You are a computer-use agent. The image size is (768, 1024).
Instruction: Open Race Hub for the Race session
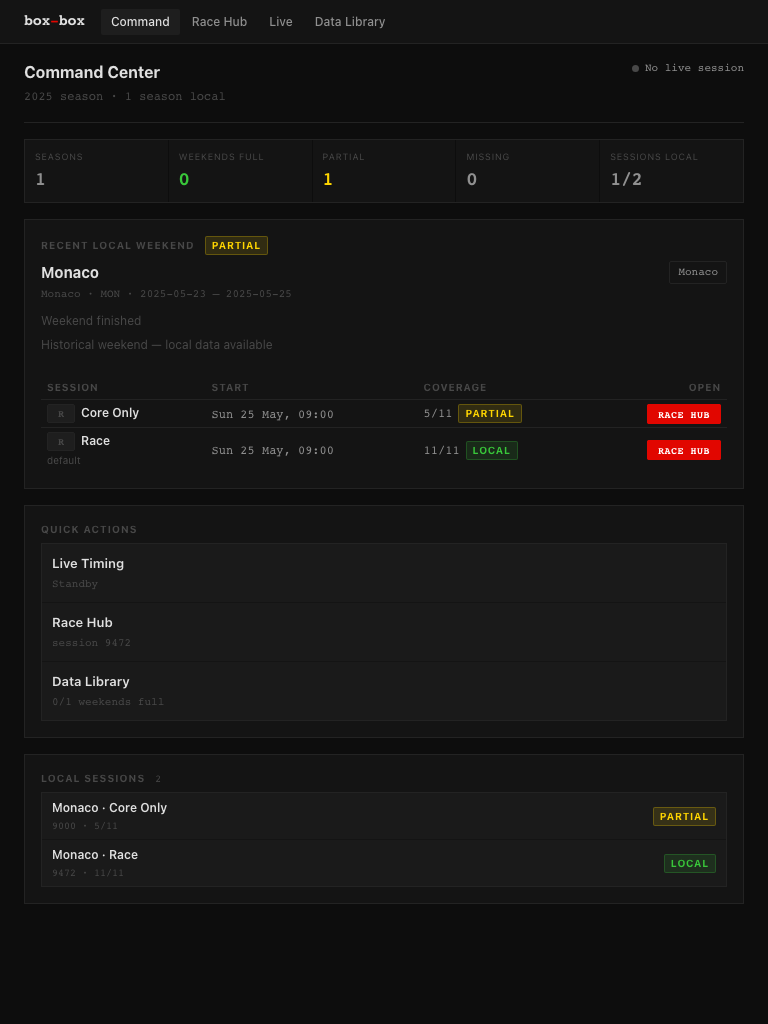click(684, 450)
